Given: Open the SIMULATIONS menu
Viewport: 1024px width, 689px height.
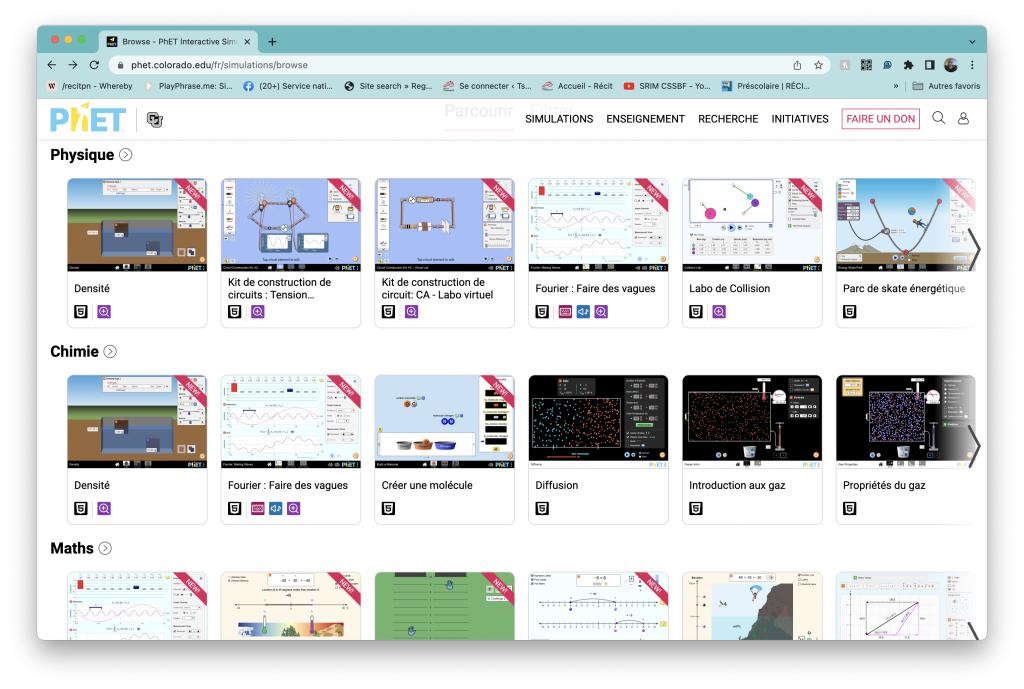Looking at the screenshot, I should pyautogui.click(x=559, y=119).
